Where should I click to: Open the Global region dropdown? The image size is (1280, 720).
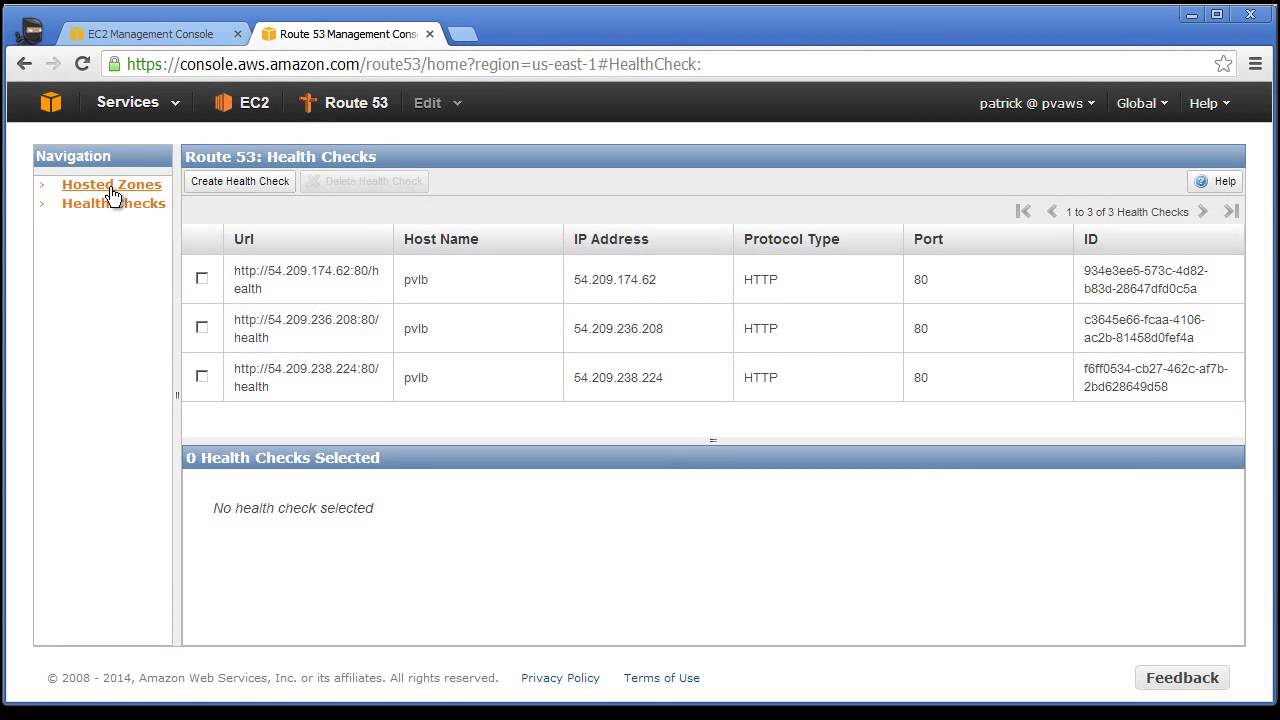tap(1142, 103)
